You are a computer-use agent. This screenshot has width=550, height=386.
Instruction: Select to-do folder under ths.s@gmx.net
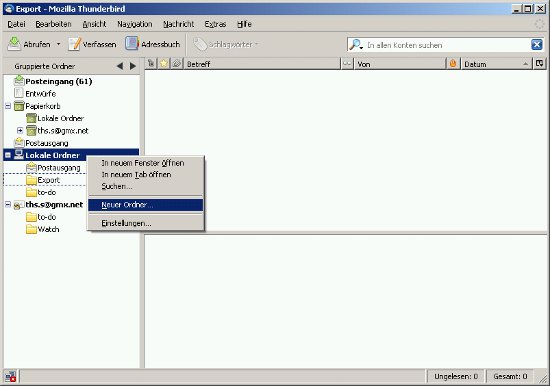coord(47,217)
